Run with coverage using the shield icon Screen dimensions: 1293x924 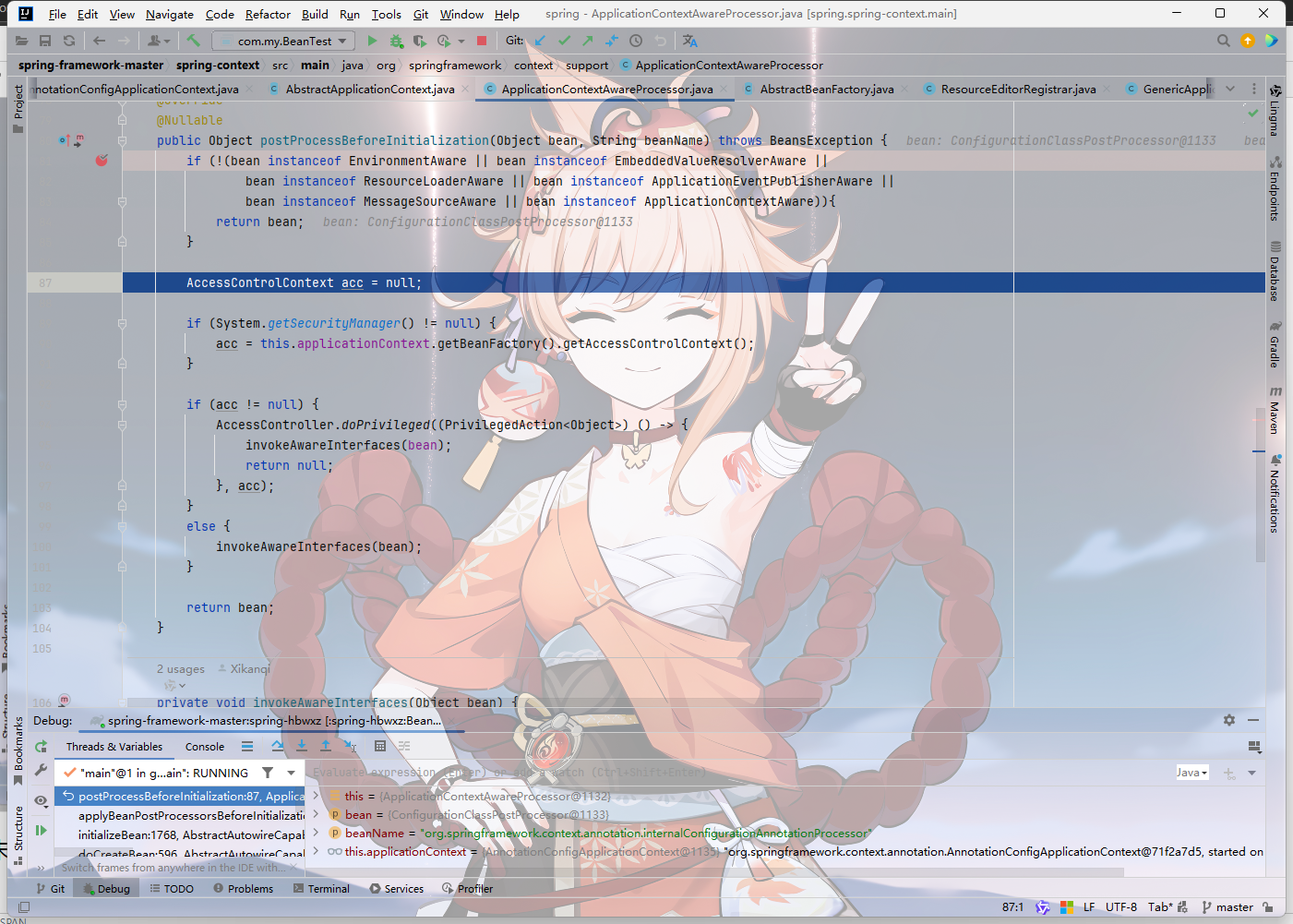coord(420,41)
